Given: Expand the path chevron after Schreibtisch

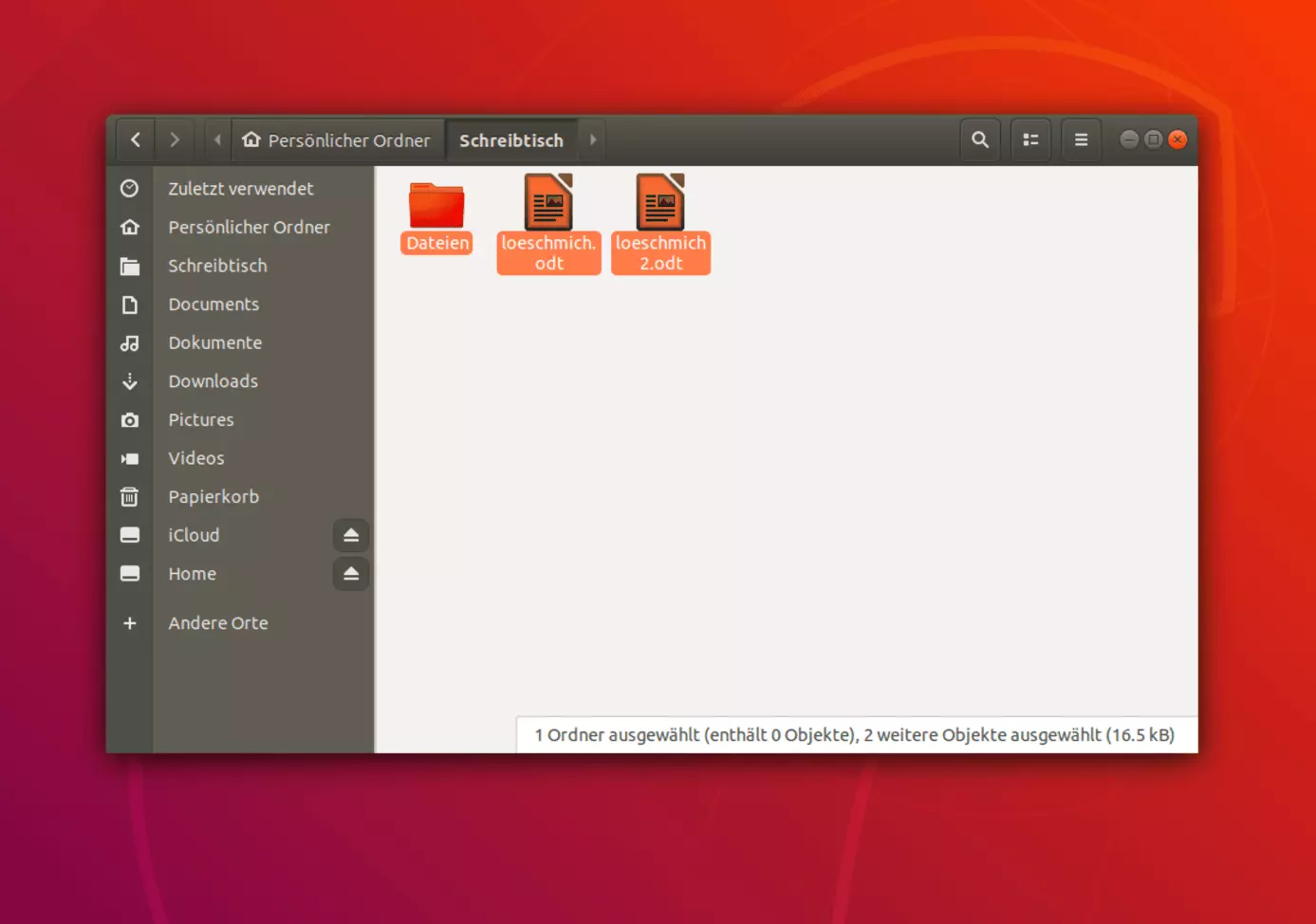Looking at the screenshot, I should pyautogui.click(x=592, y=139).
